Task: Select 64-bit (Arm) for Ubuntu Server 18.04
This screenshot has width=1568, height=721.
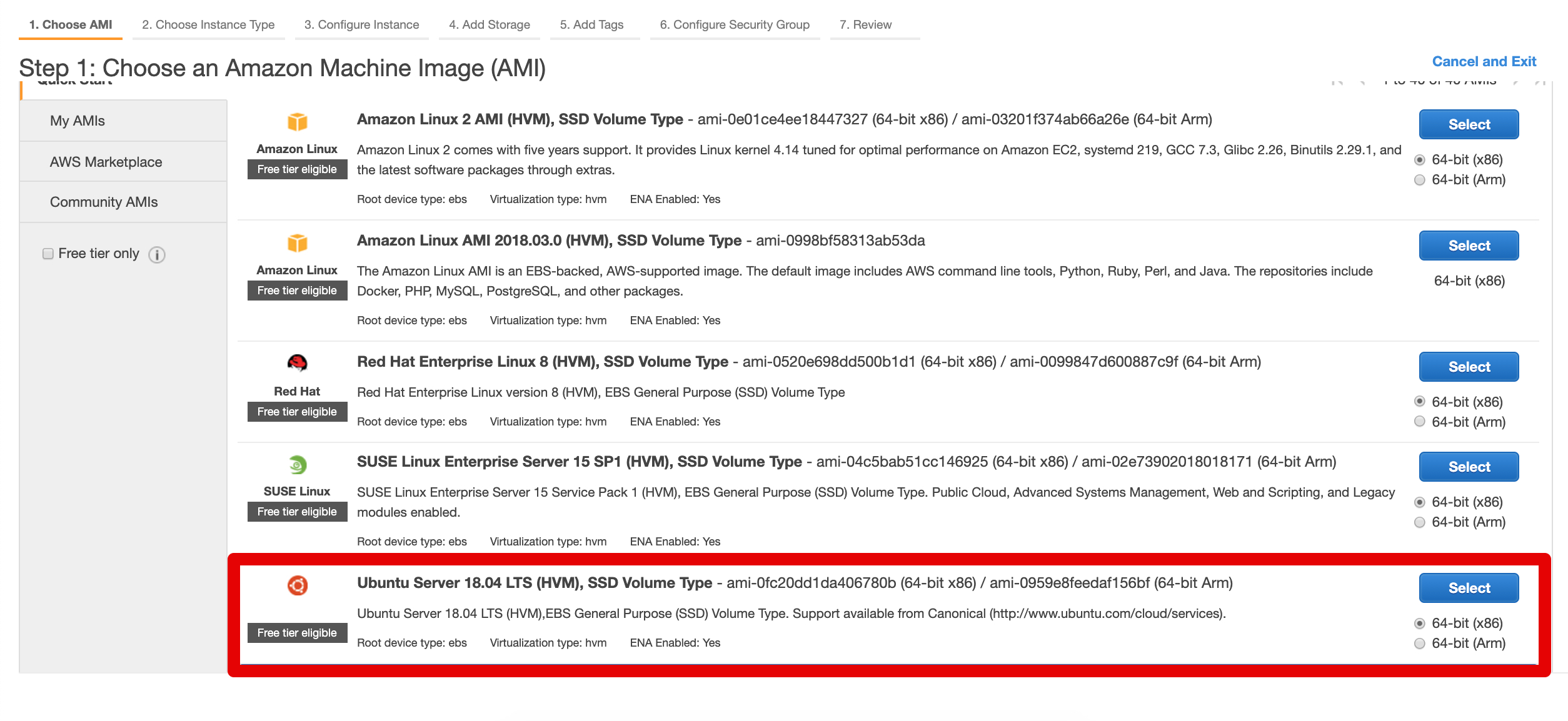Action: (1420, 642)
